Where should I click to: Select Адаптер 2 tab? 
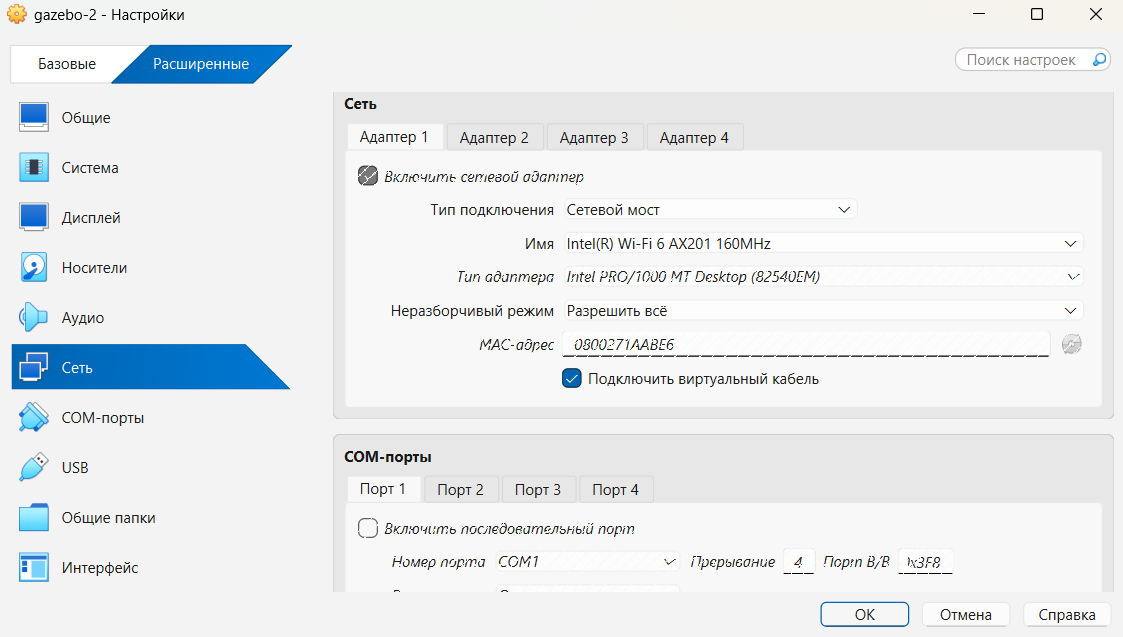494,138
